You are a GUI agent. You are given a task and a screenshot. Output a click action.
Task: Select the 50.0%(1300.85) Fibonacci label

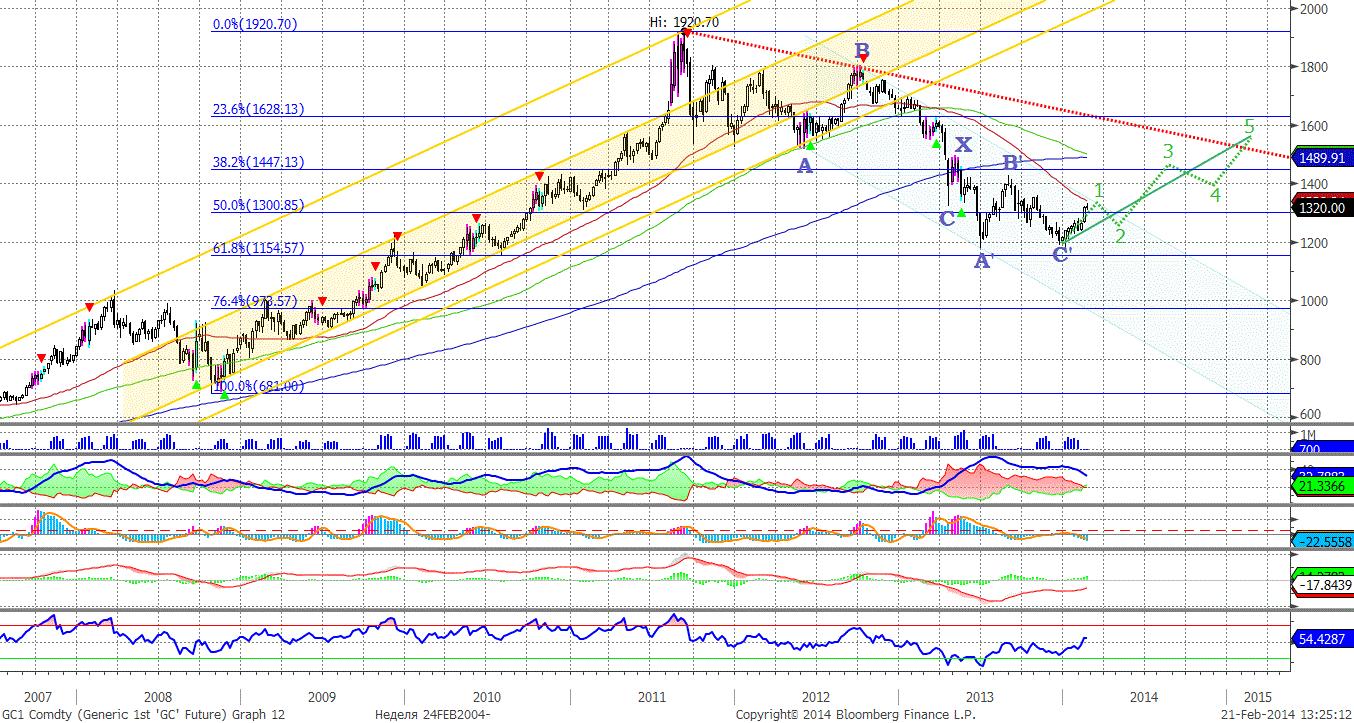click(258, 205)
